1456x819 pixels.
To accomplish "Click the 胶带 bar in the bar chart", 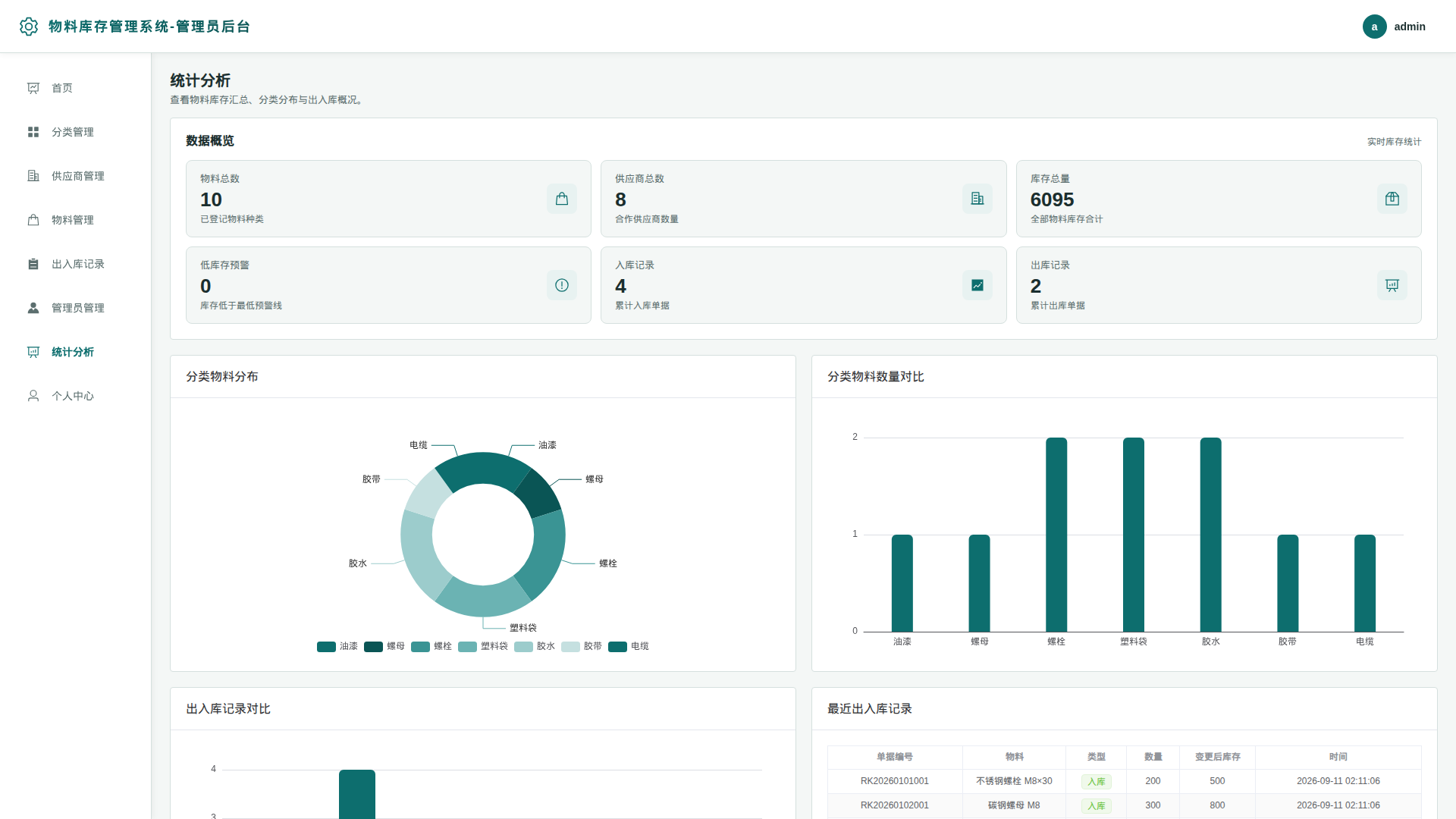I will click(1288, 583).
